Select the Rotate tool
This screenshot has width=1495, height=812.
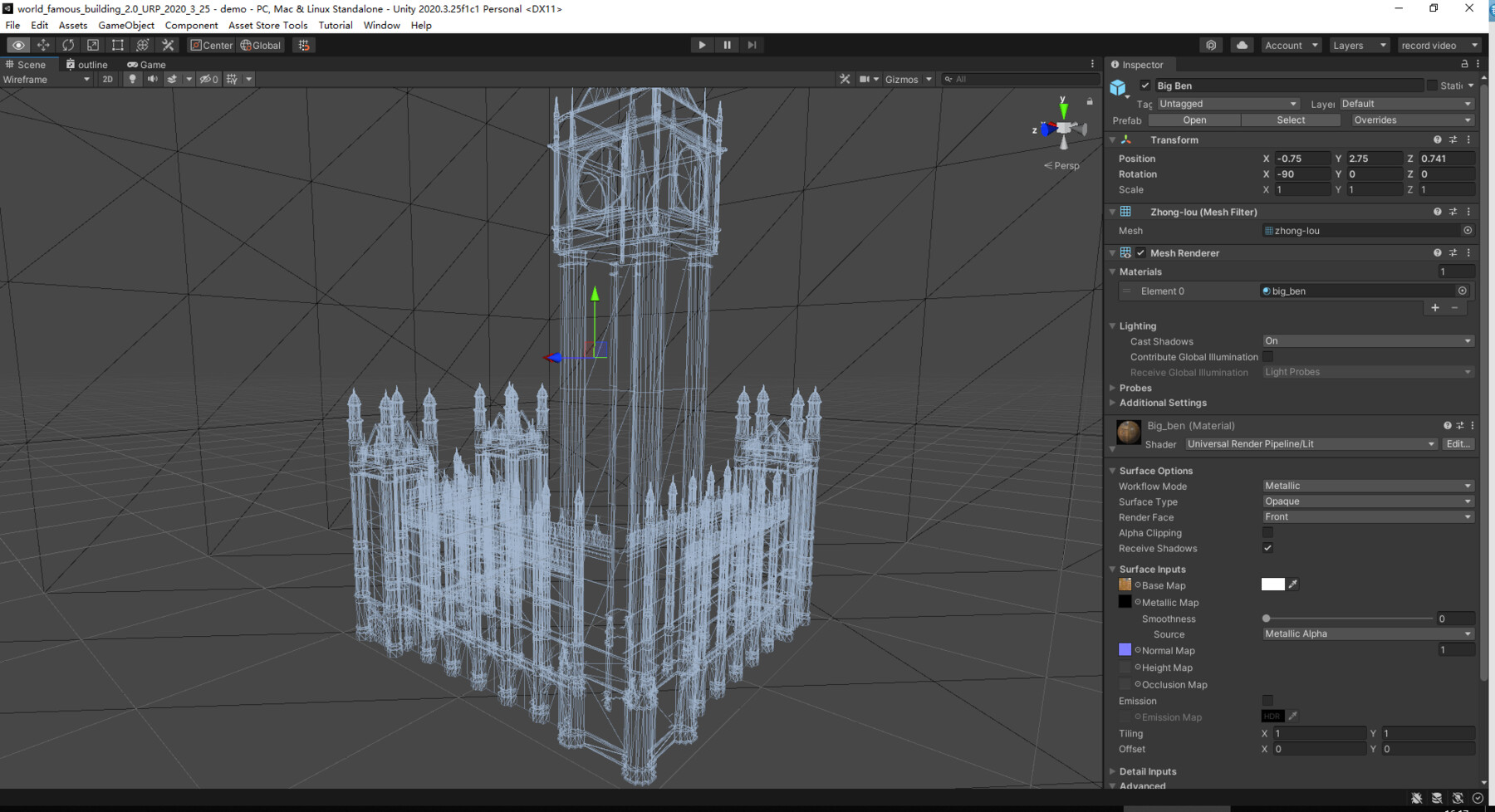[68, 45]
